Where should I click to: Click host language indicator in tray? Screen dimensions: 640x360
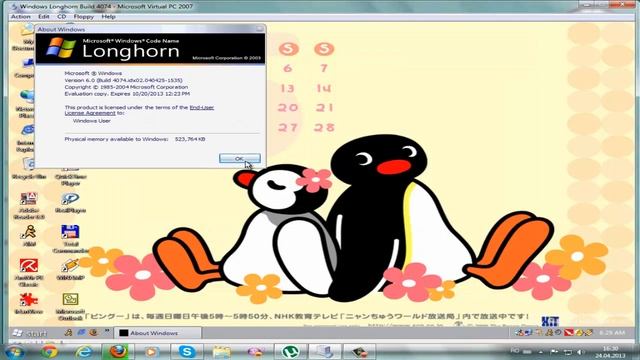tap(515, 351)
